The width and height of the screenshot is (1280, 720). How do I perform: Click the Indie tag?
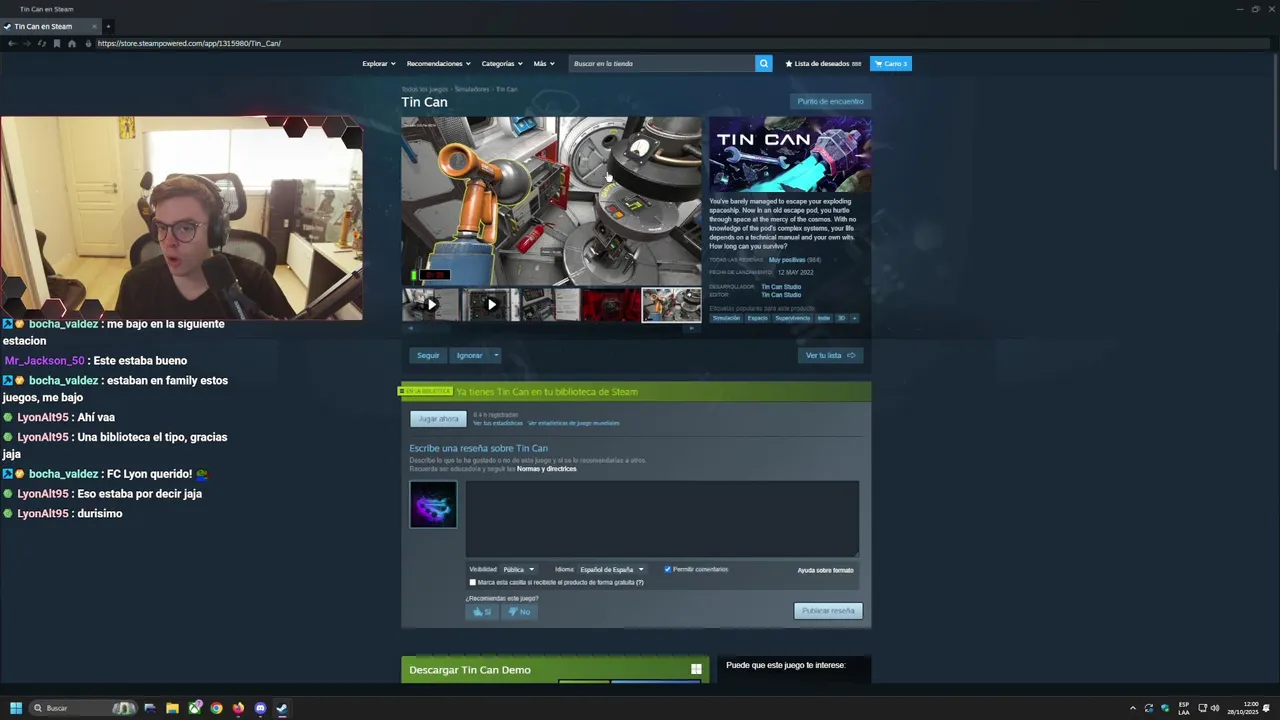click(x=824, y=318)
